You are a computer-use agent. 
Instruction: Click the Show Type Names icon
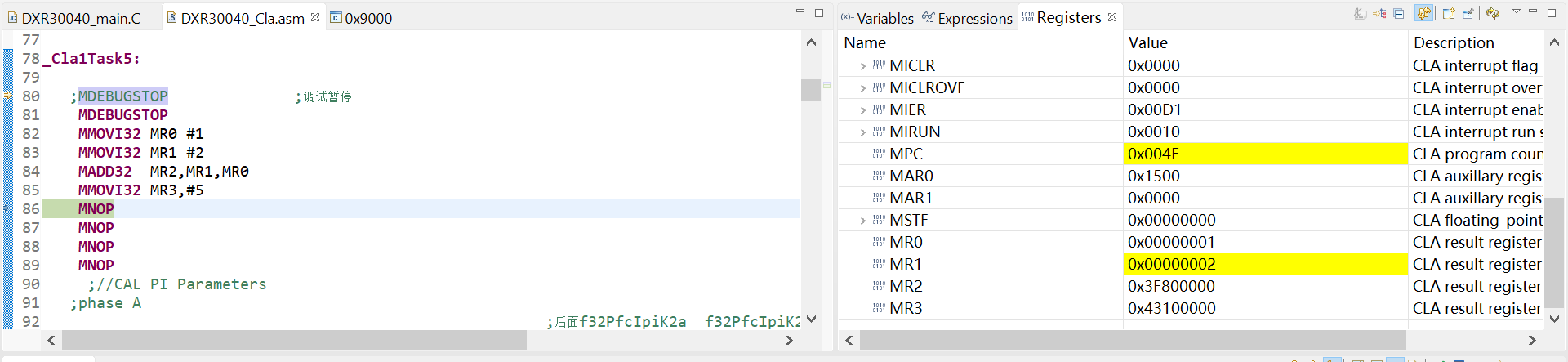click(x=1361, y=13)
